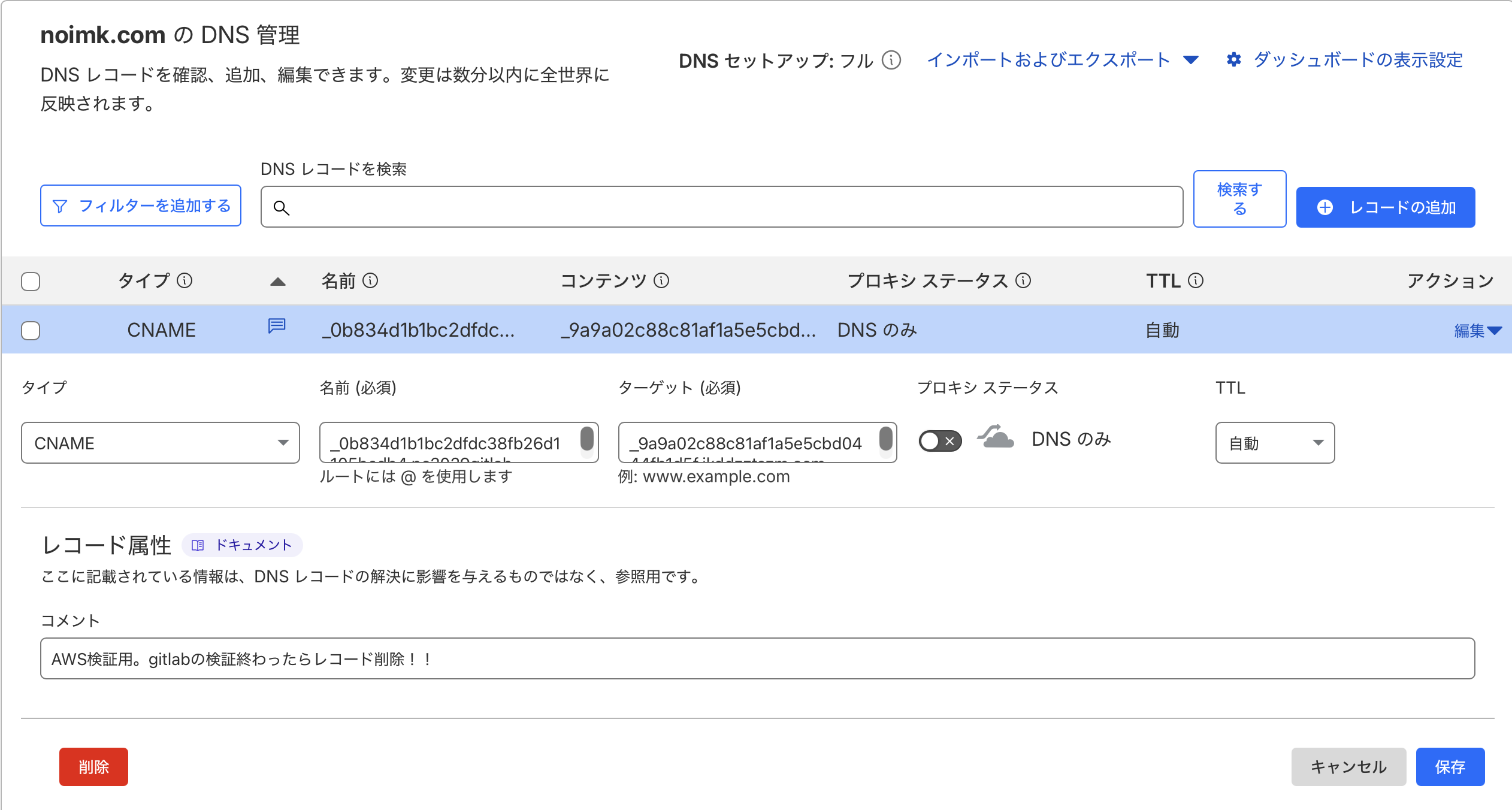Open dashboard display settings gear icon
Image resolution: width=1512 pixels, height=810 pixels.
pyautogui.click(x=1234, y=60)
